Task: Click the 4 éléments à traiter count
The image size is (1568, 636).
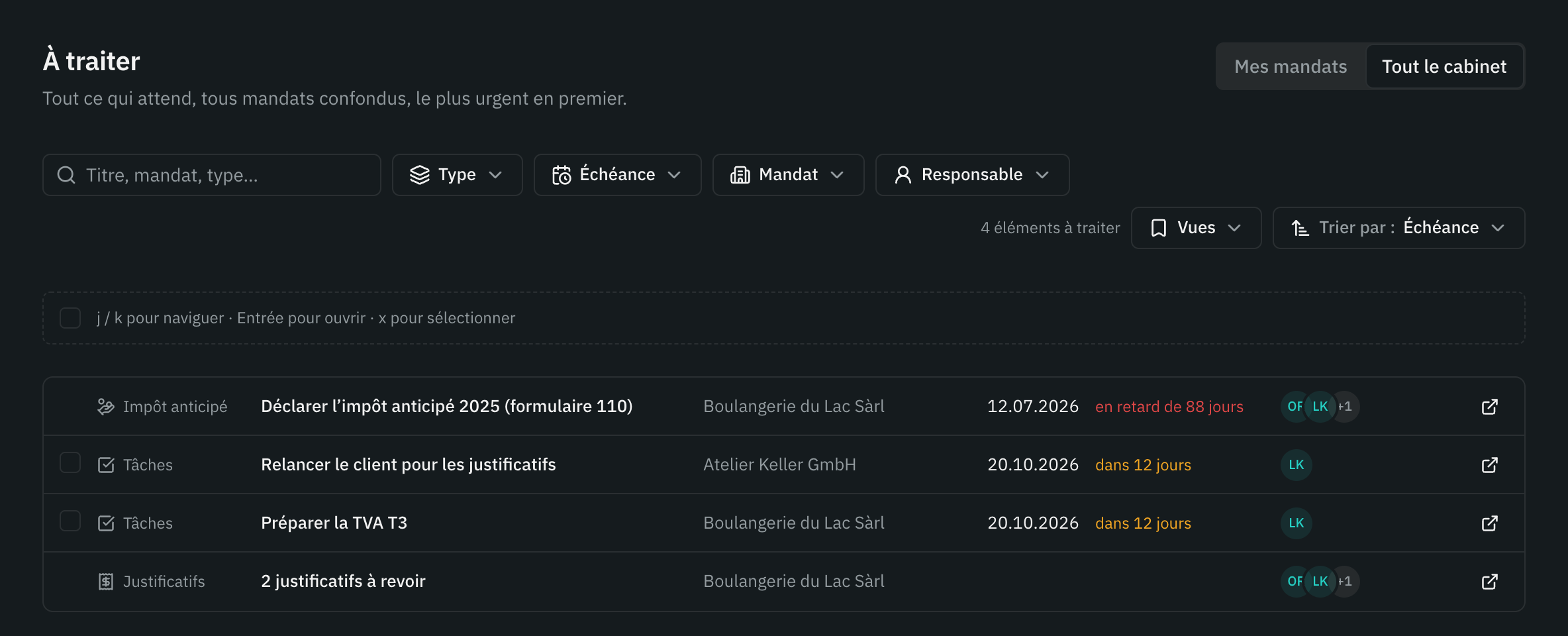Action: tap(1050, 228)
